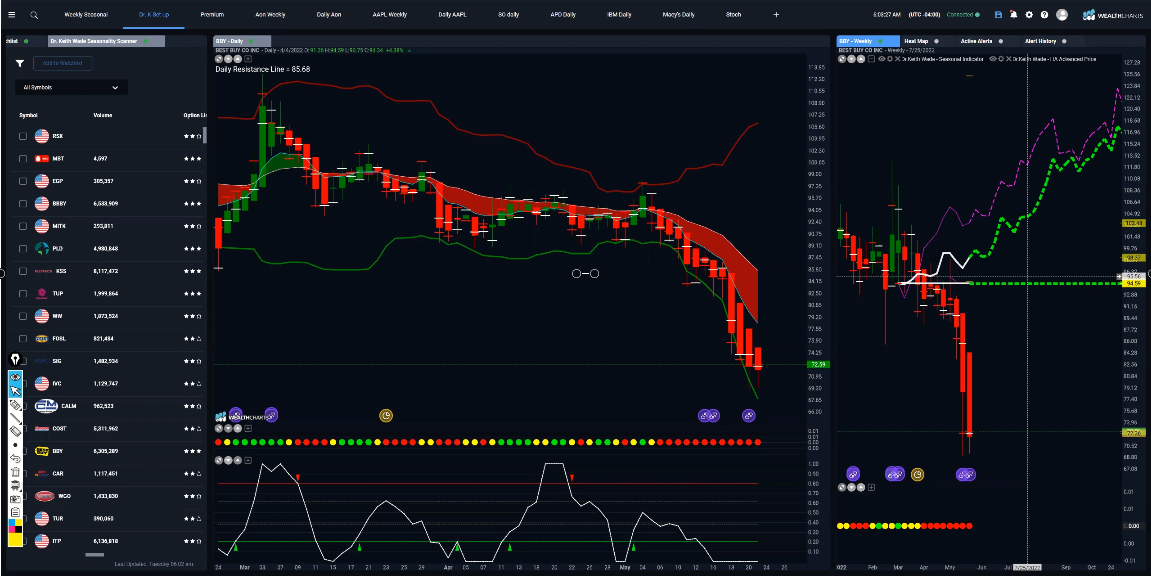Expand the weekly lower pane plus button
The height and width of the screenshot is (576, 1151).
click(x=870, y=486)
